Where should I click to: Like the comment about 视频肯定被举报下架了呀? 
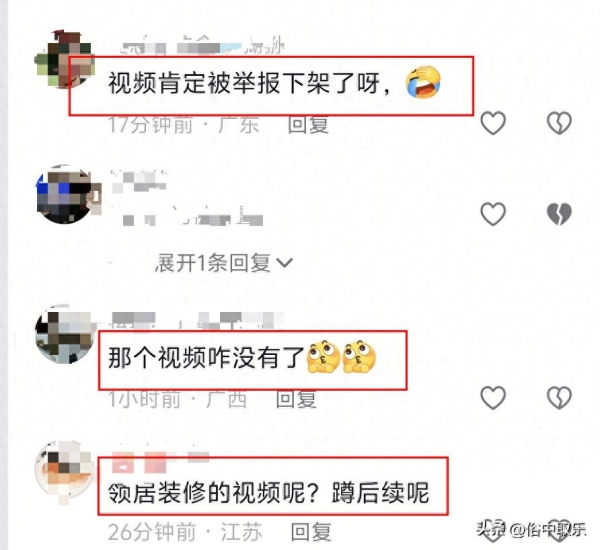(493, 123)
